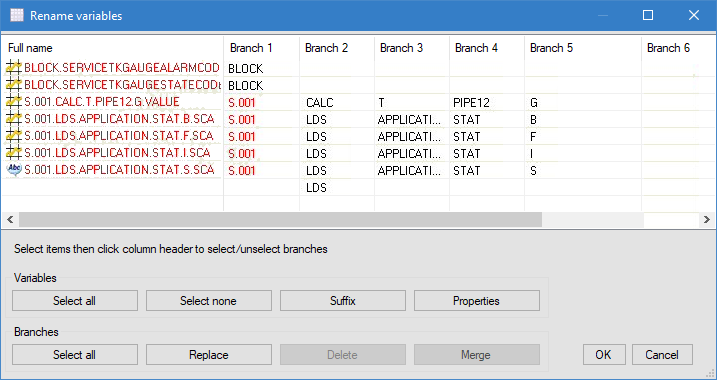
Task: Click the horizontal scrollbar left arrow
Action: tap(10, 220)
